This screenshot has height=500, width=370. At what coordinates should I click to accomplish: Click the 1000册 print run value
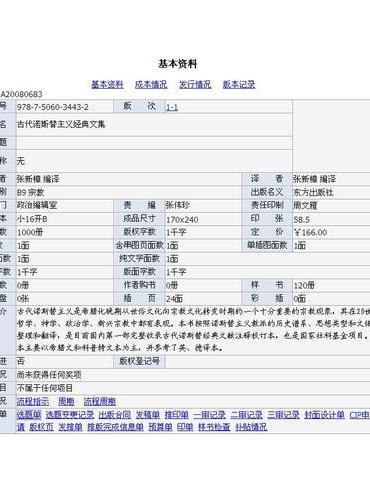[x=30, y=232]
